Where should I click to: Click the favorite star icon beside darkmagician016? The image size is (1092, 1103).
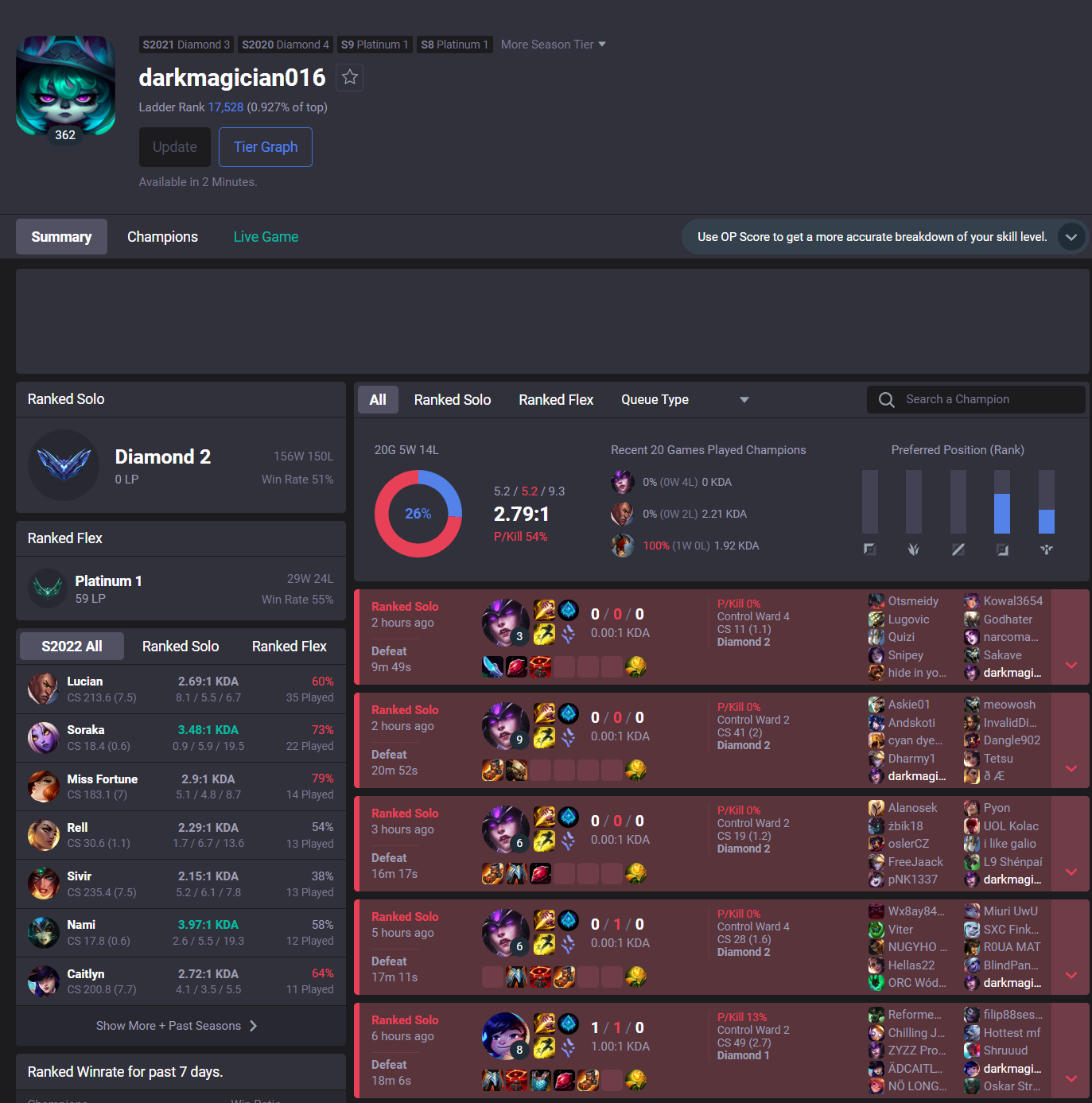coord(350,77)
